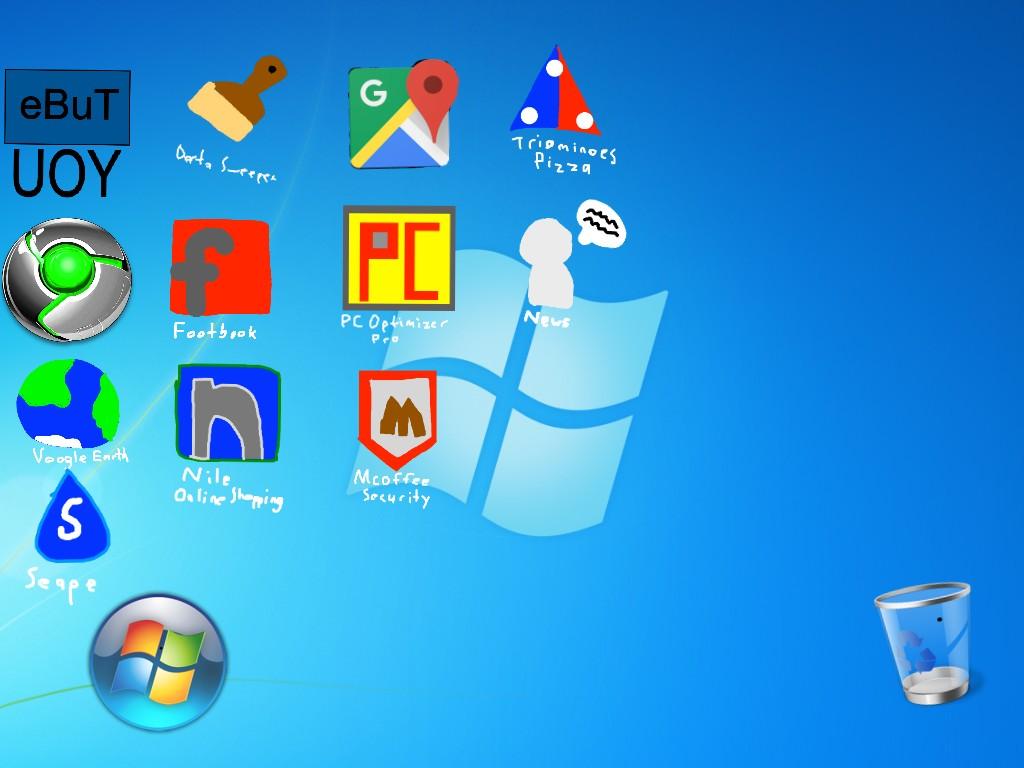Click the Windows Start orb
Viewport: 1024px width, 768px height.
point(158,662)
